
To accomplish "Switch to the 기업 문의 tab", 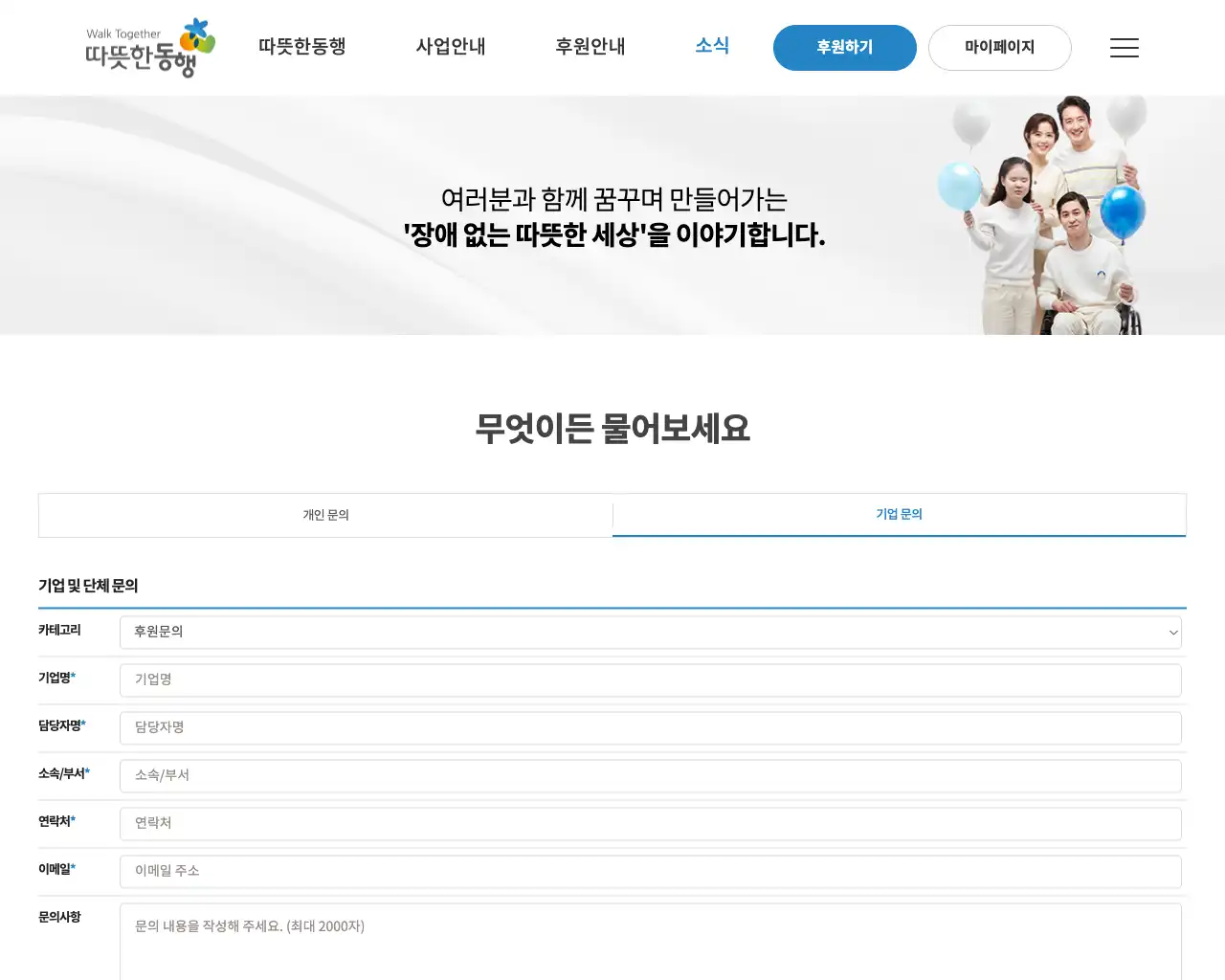I will pos(898,514).
